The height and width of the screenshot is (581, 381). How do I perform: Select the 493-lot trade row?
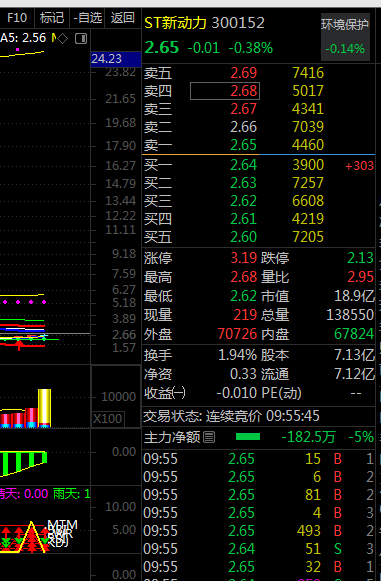point(259,531)
